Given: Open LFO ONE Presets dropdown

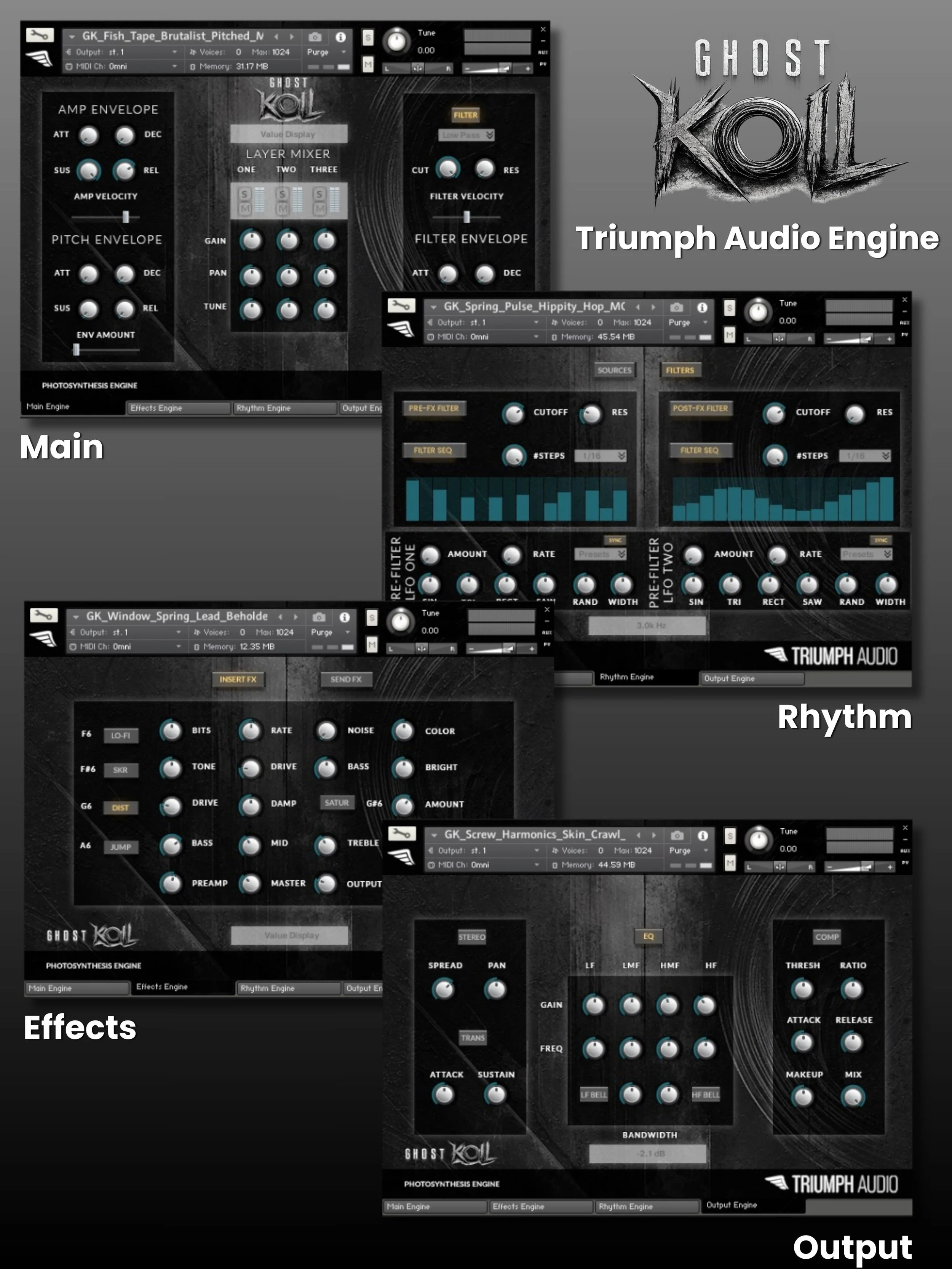Looking at the screenshot, I should (600, 554).
